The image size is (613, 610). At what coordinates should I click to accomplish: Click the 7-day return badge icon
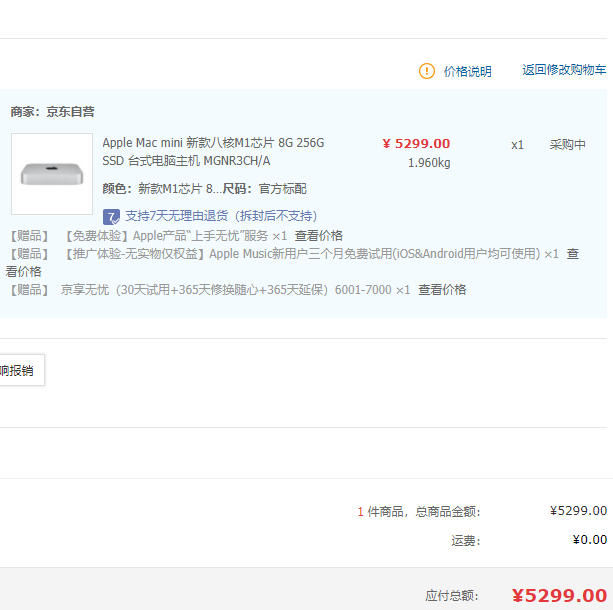click(111, 217)
